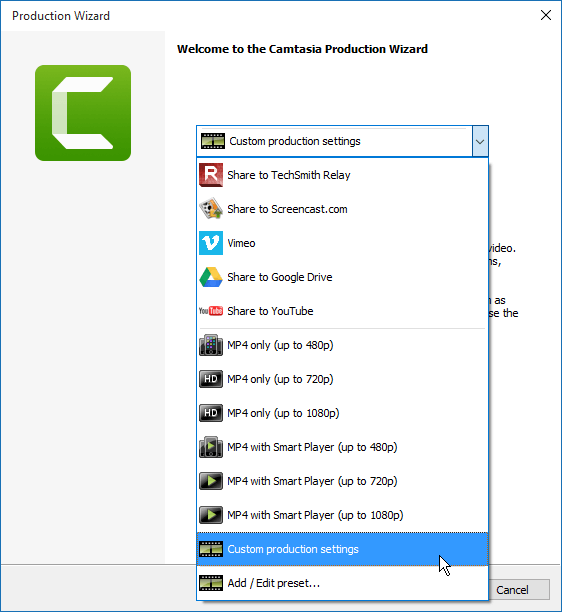The height and width of the screenshot is (612, 562).
Task: Choose Share to YouTube
Action: pos(342,311)
